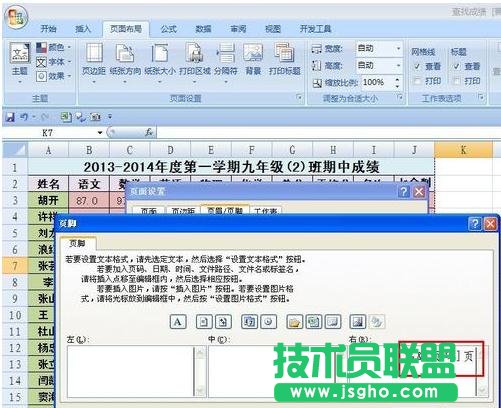Viewport: 501px width, 408px height.
Task: Click the format picture button
Action: coord(377,322)
